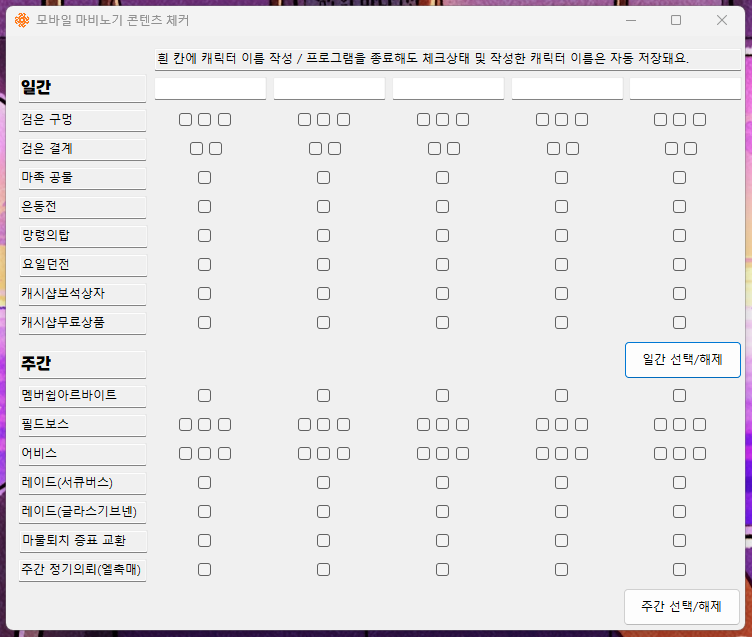Click the 필드보스 row label

point(82,425)
